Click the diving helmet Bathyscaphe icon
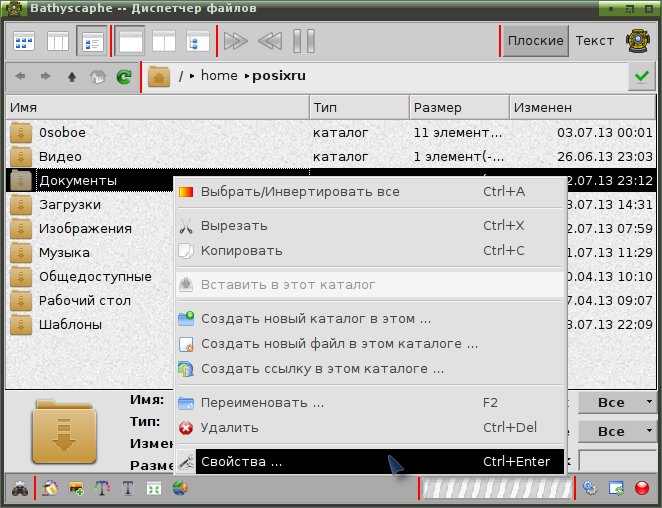This screenshot has height=508, width=662. coord(638,41)
